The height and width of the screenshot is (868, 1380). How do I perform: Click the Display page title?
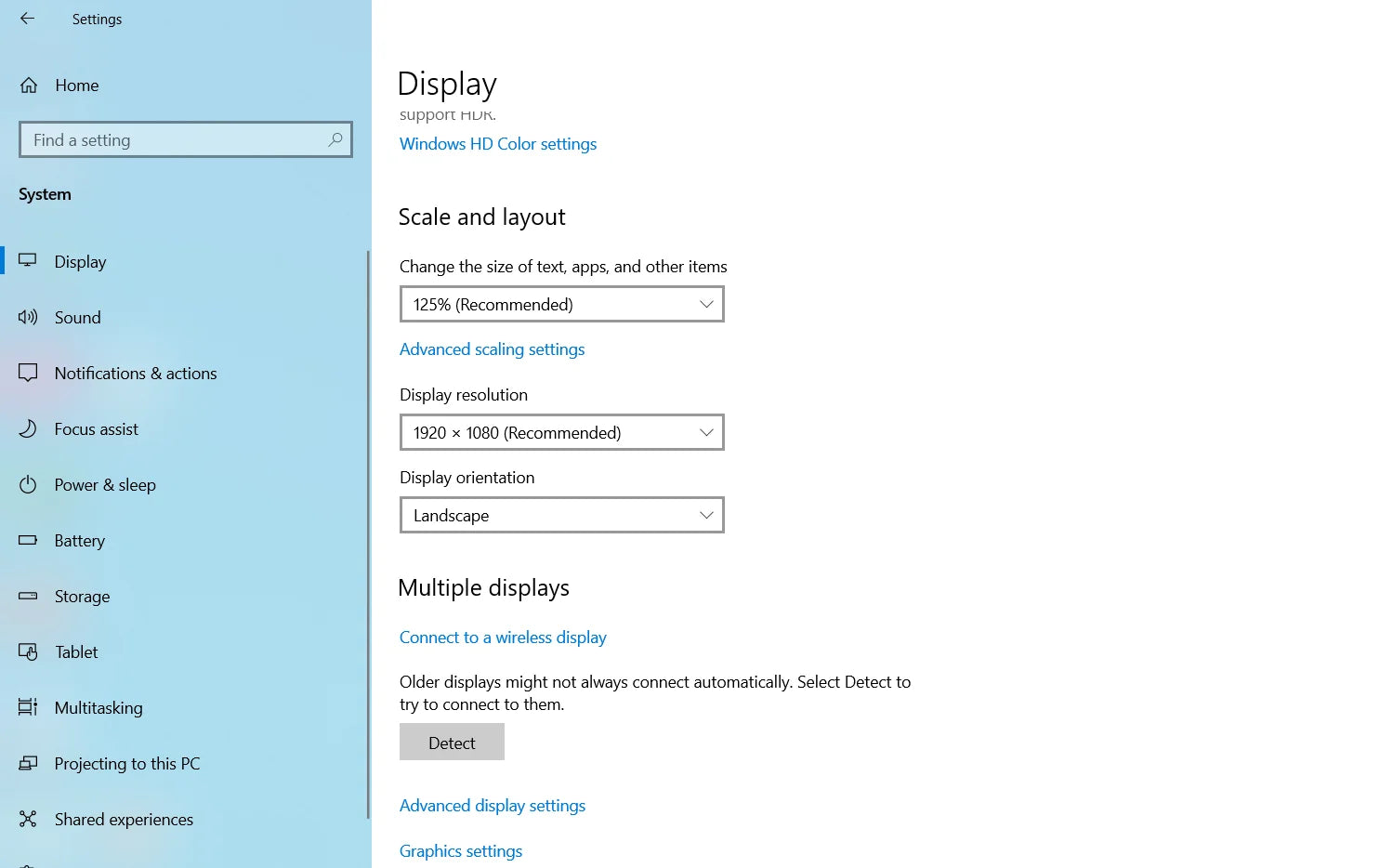tap(447, 84)
